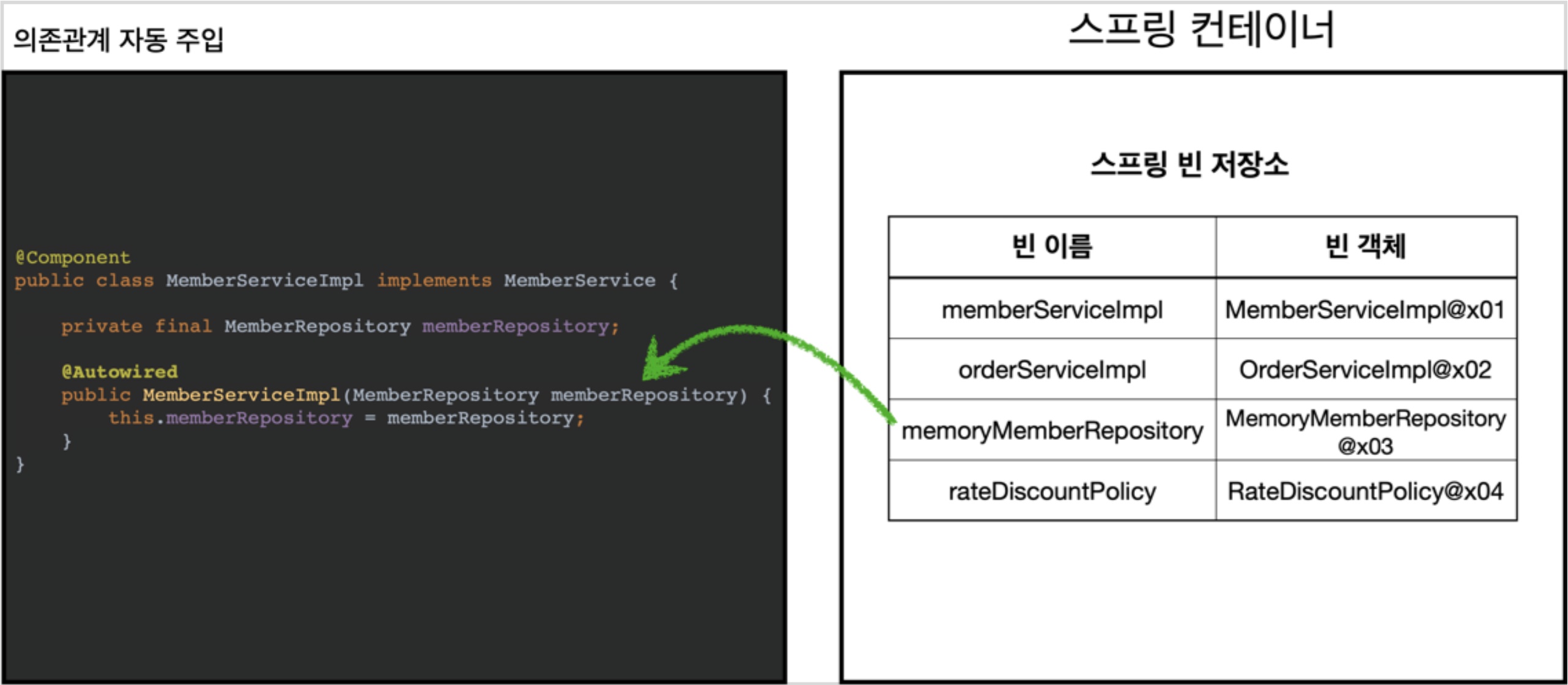Click the 의존관계 자동 주입 title

pyautogui.click(x=119, y=40)
